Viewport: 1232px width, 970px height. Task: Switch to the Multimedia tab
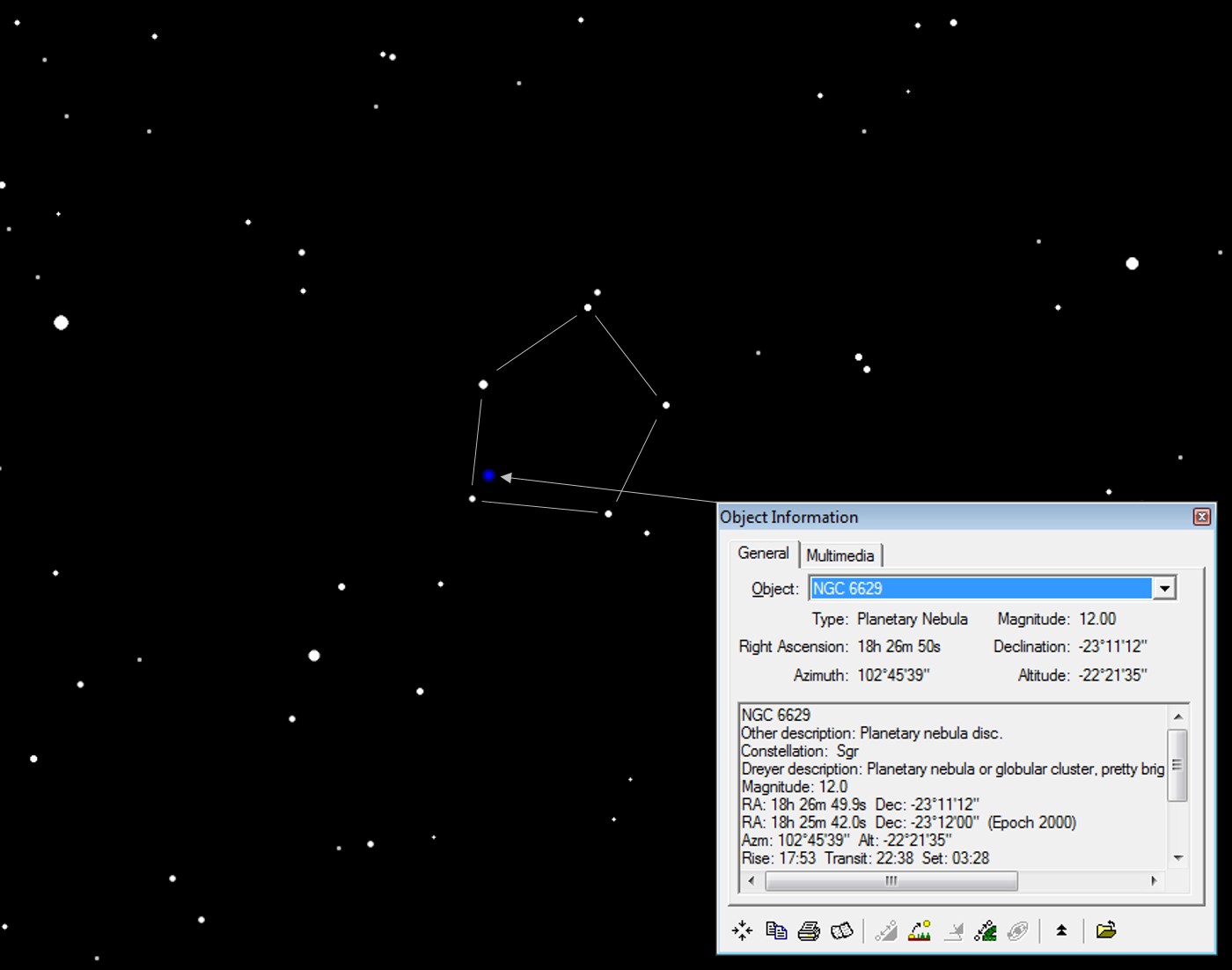point(840,555)
